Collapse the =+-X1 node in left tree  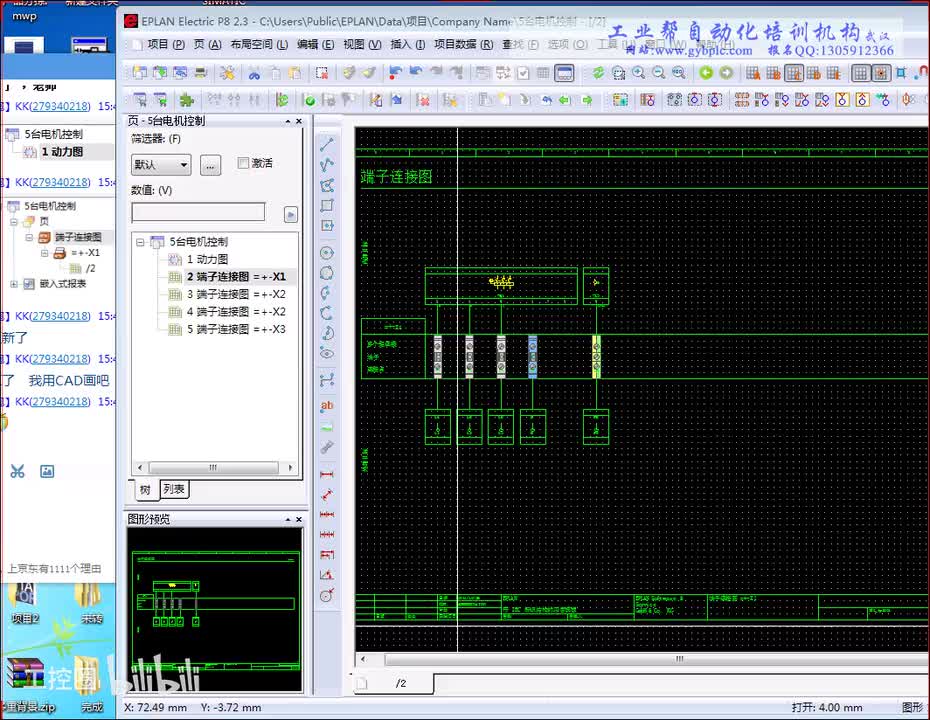click(44, 253)
